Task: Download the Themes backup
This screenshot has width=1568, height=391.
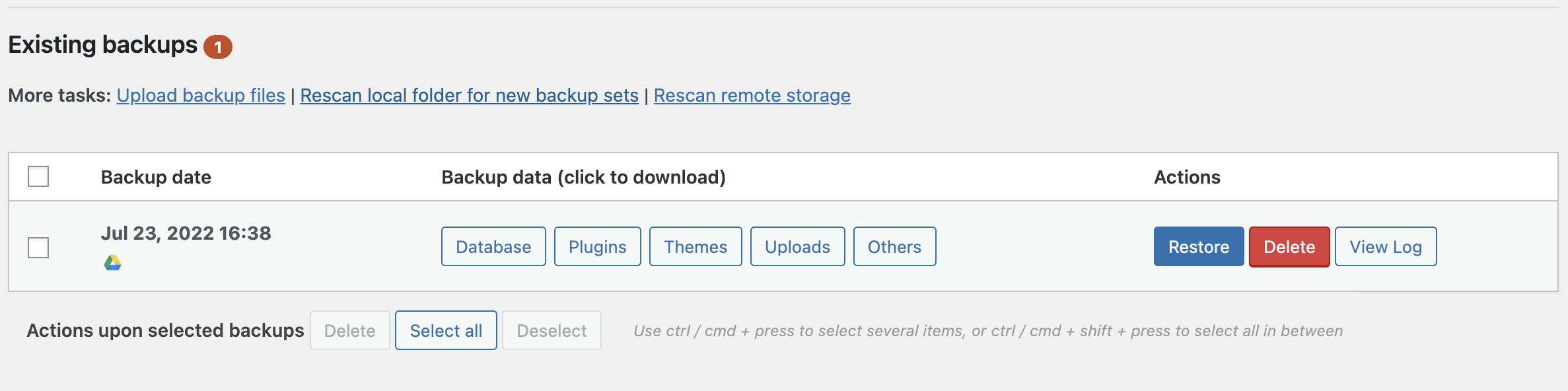Action: click(695, 246)
